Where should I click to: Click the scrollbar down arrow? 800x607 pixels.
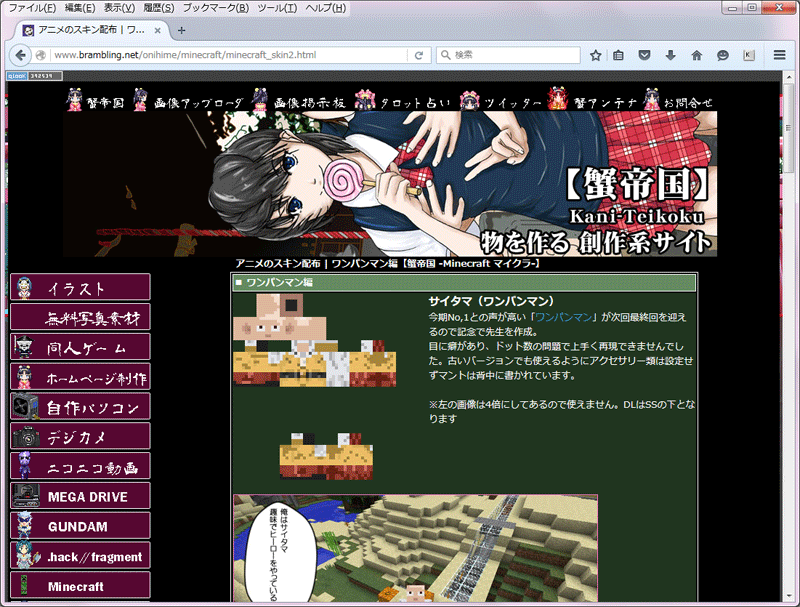(789, 597)
